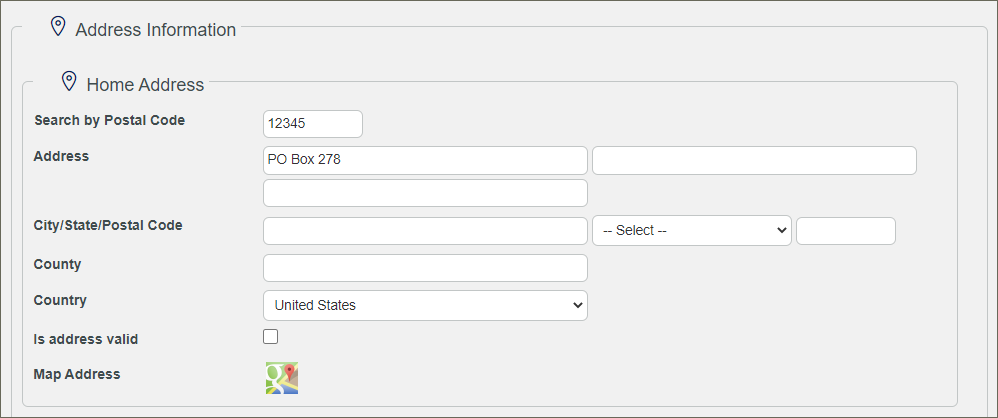Click the pin icon beside Home Address
Screen dimensions: 998x418
coord(69,81)
